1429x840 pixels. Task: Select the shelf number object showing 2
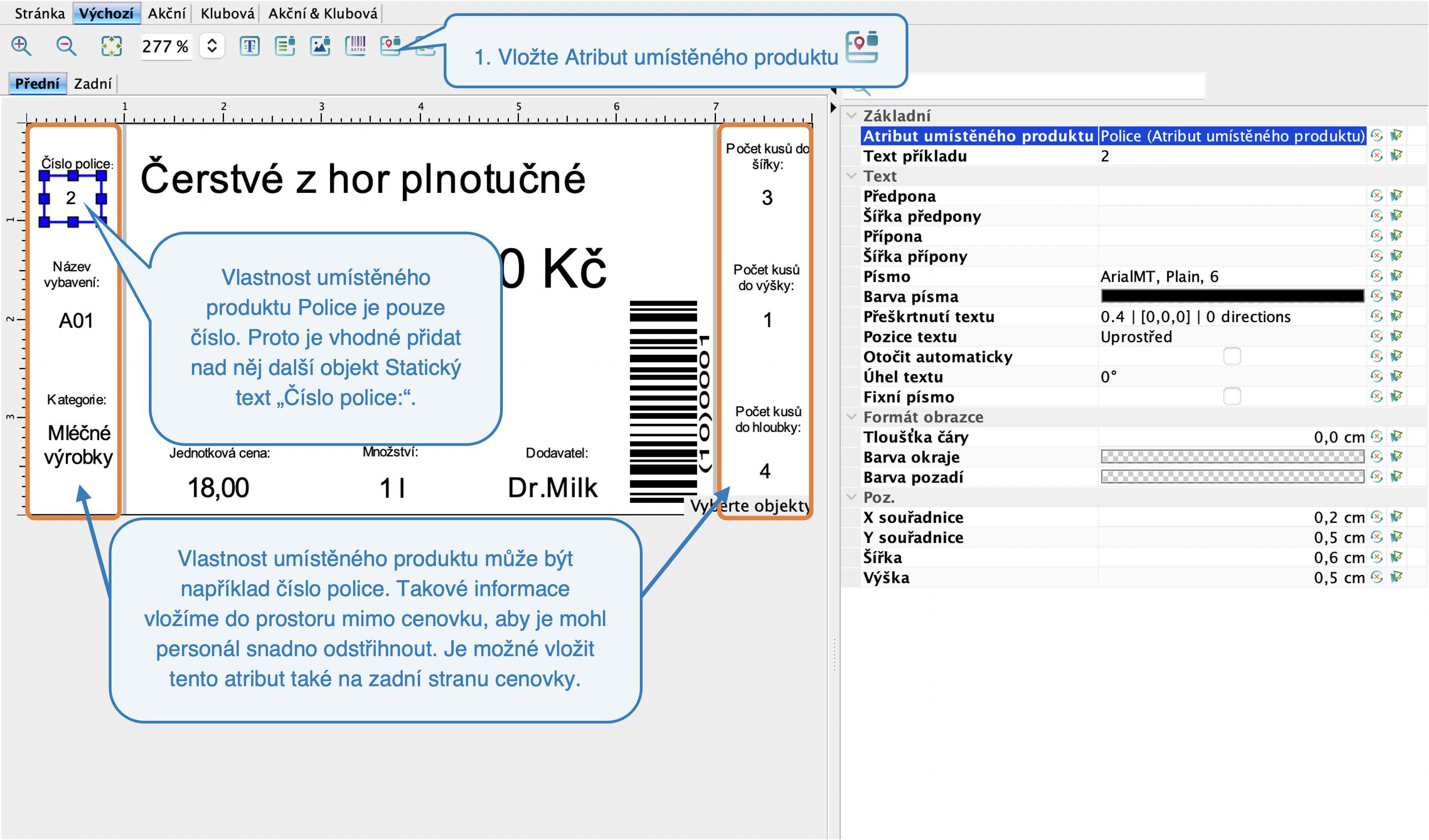pos(72,198)
